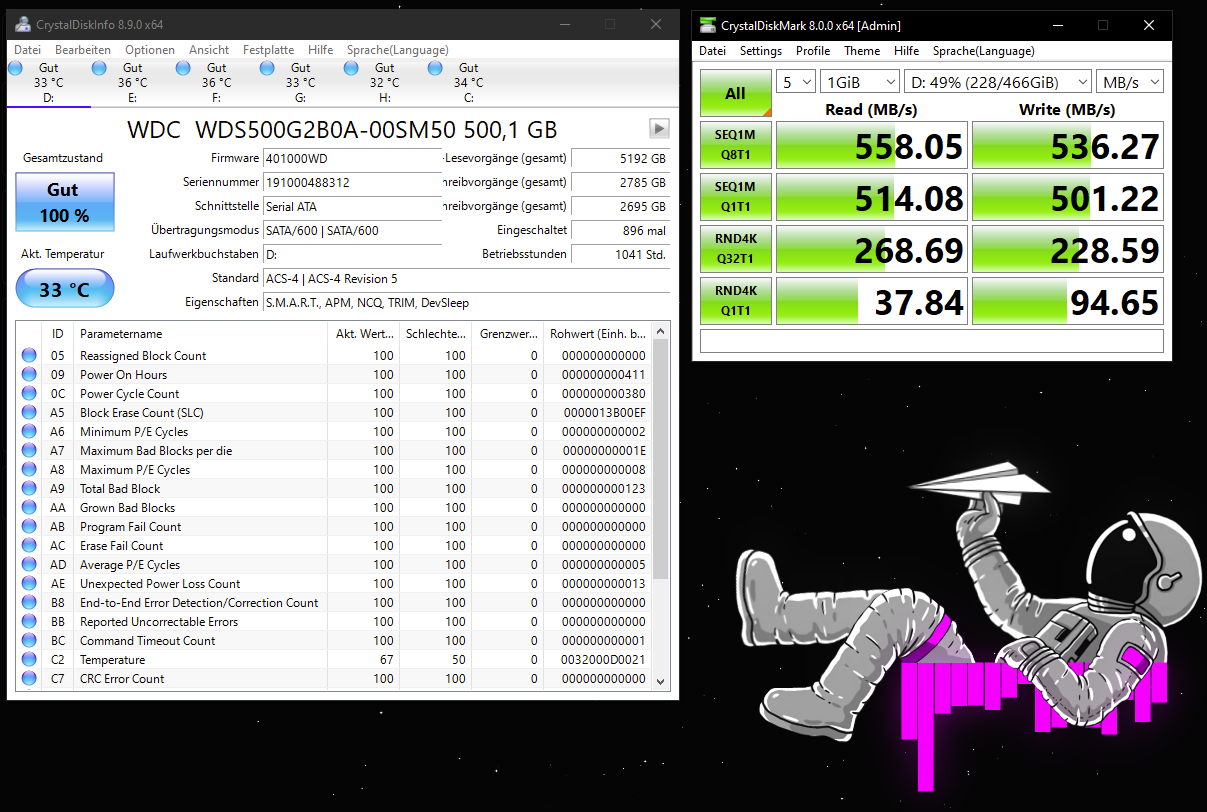Click the Parametername column header
This screenshot has width=1207, height=812.
[201, 333]
